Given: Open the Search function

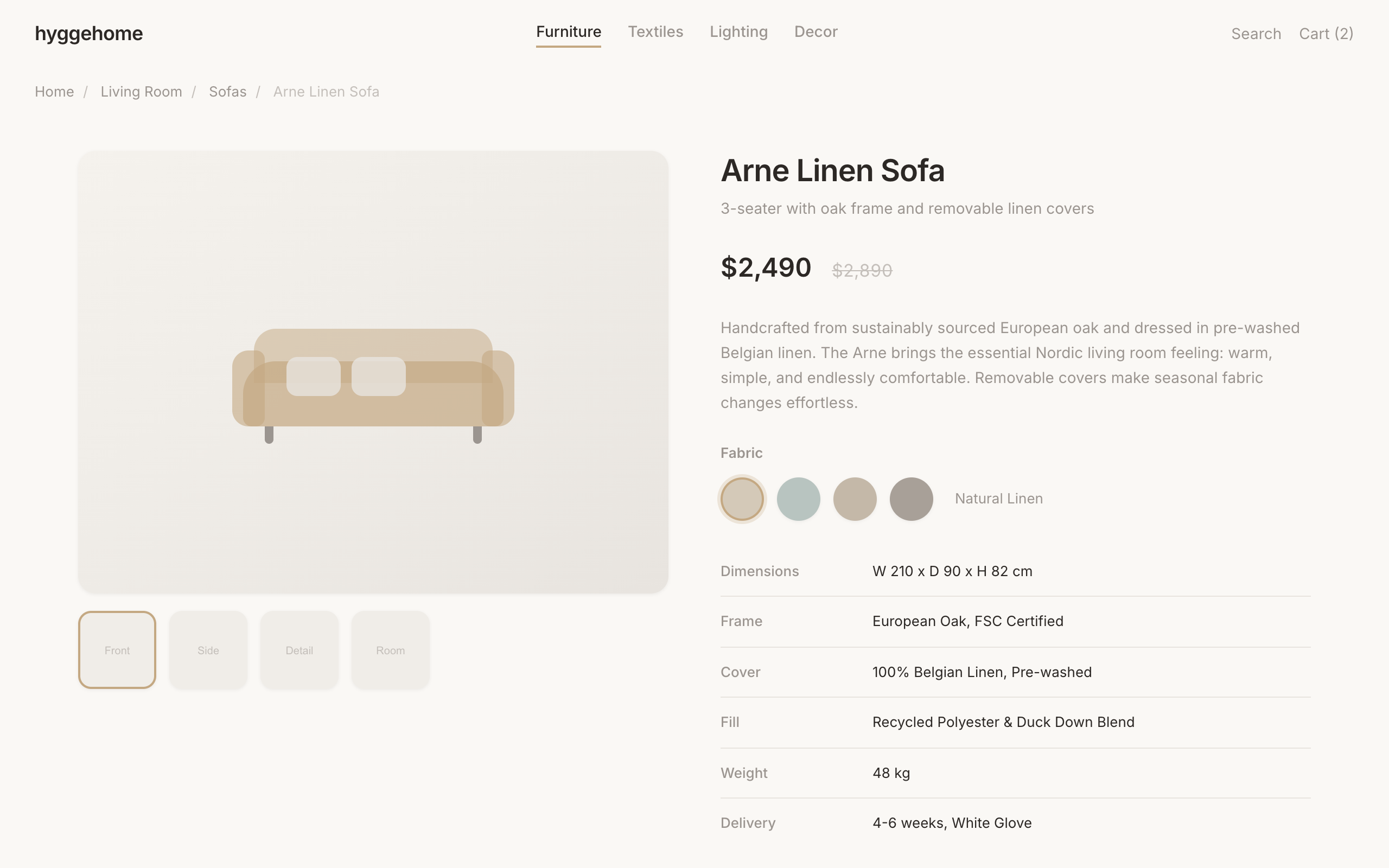Looking at the screenshot, I should [x=1256, y=33].
